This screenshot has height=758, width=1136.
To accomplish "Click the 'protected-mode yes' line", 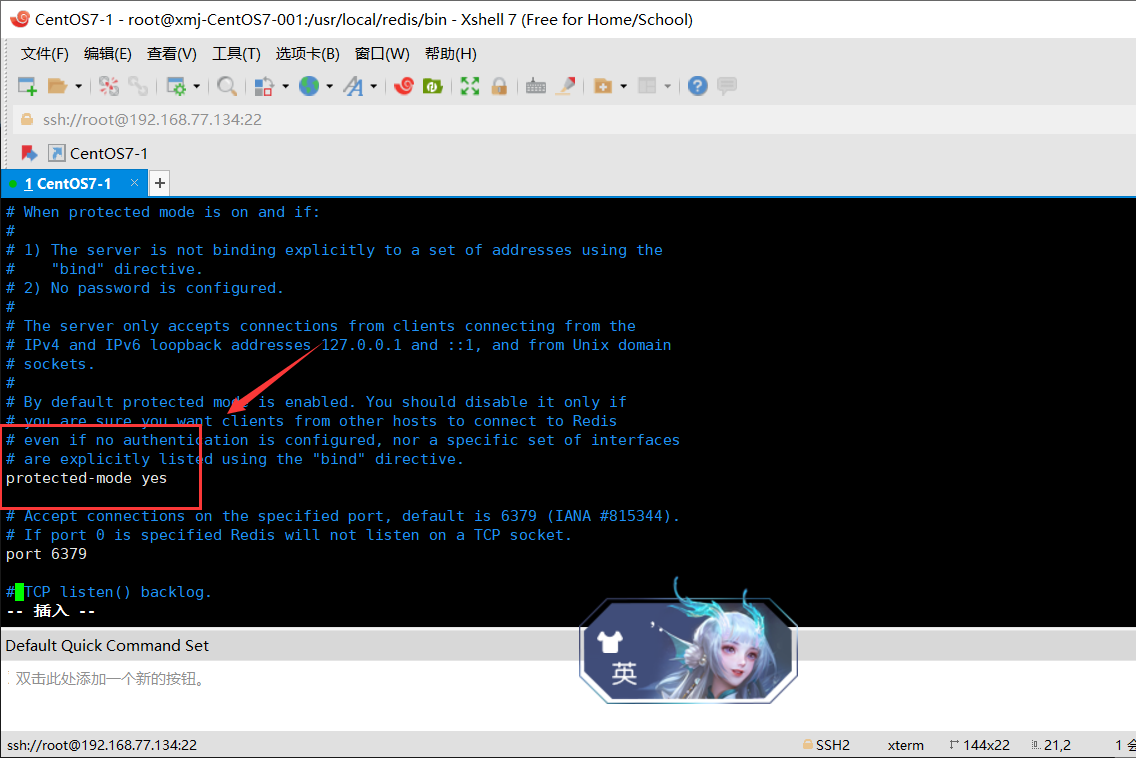I will [86, 478].
